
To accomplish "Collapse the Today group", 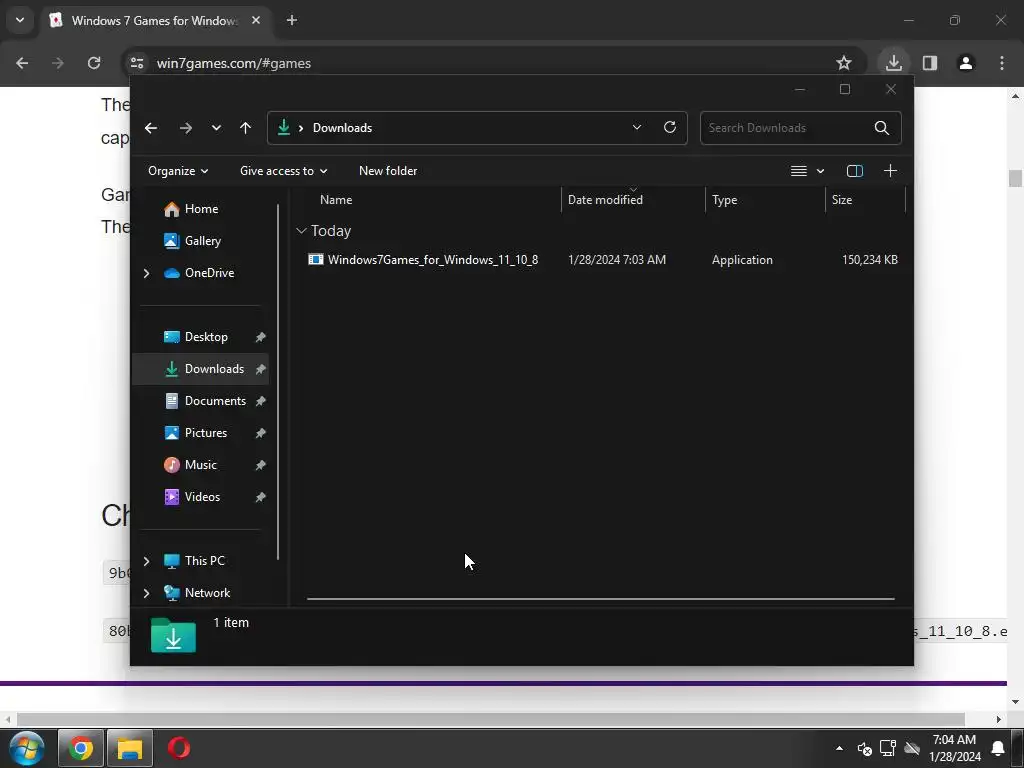I will (x=301, y=231).
